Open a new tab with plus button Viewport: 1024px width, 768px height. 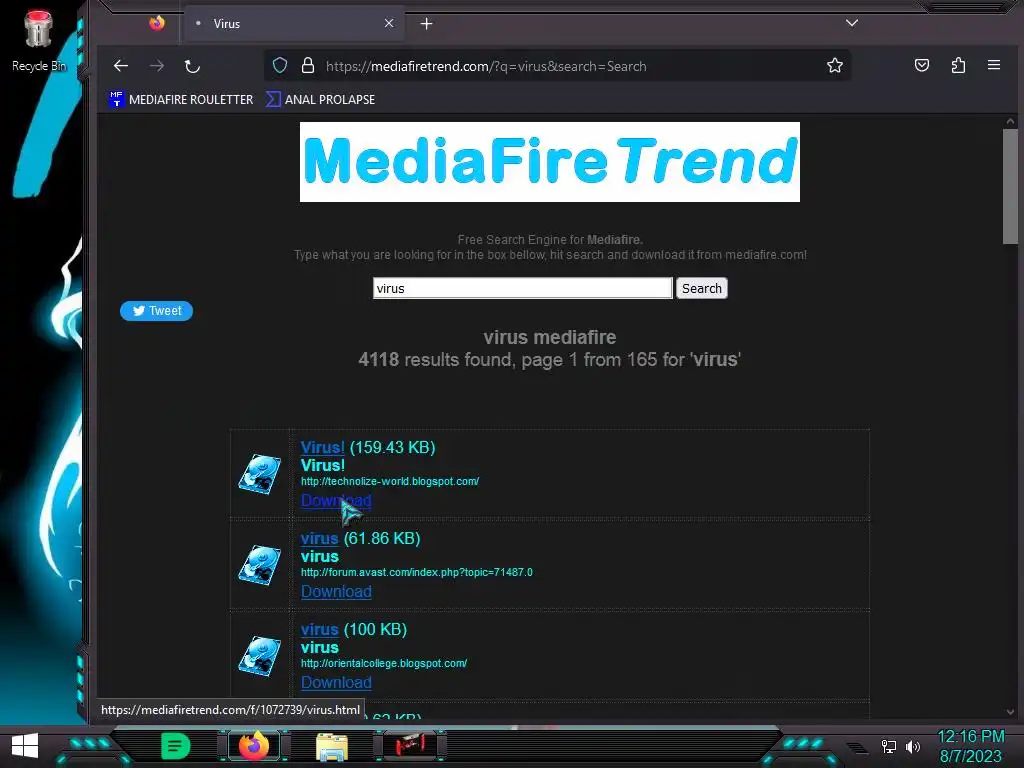(x=426, y=24)
